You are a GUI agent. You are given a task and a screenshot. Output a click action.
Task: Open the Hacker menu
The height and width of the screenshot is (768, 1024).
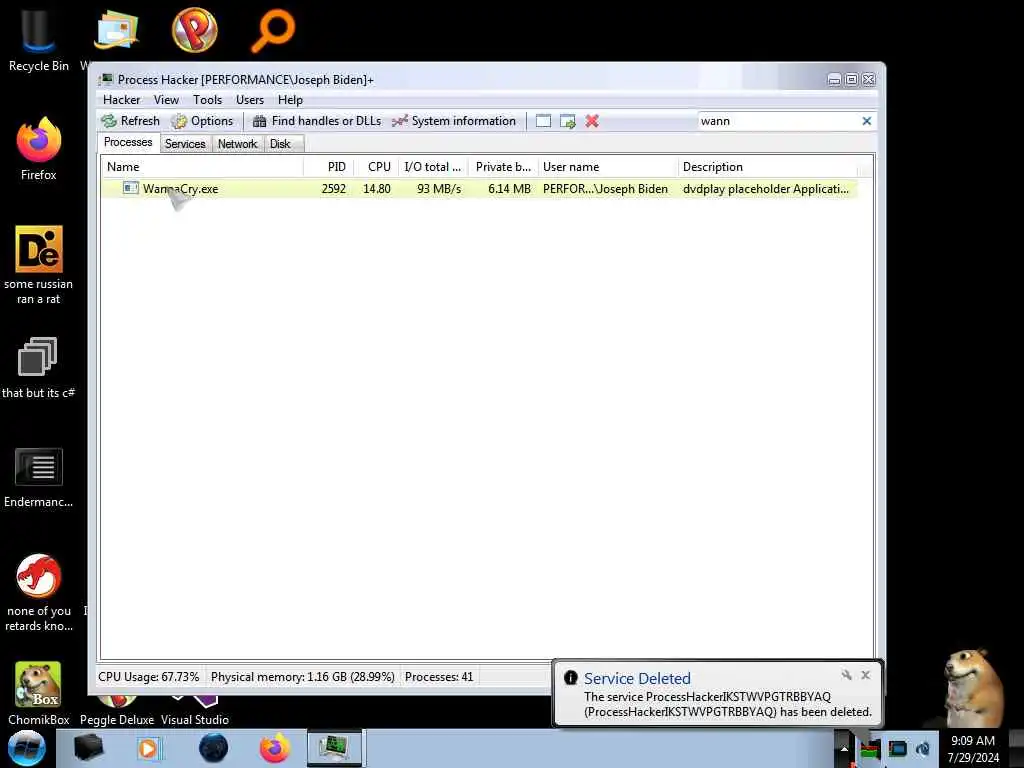coord(121,100)
